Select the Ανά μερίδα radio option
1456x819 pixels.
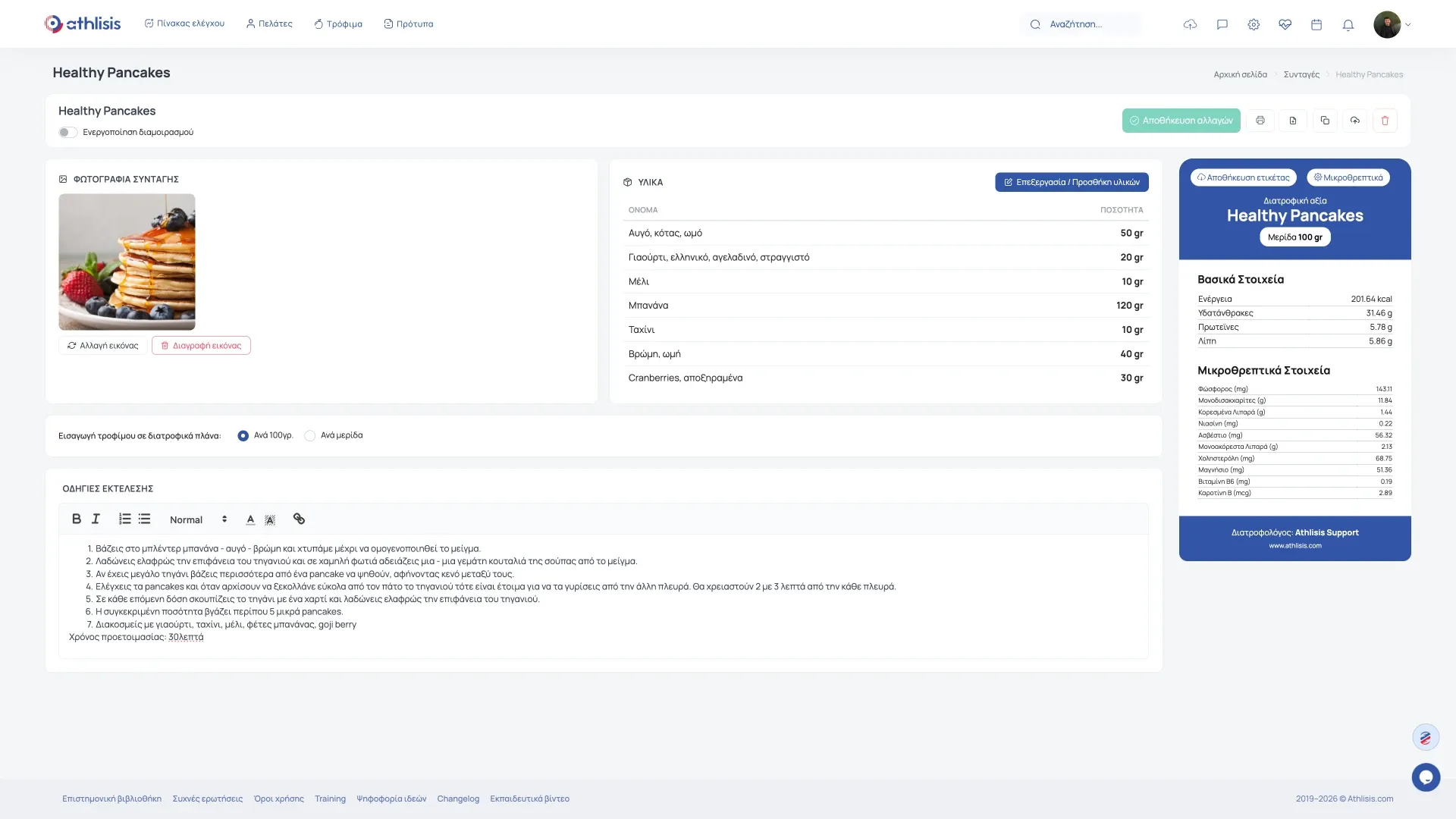point(310,436)
